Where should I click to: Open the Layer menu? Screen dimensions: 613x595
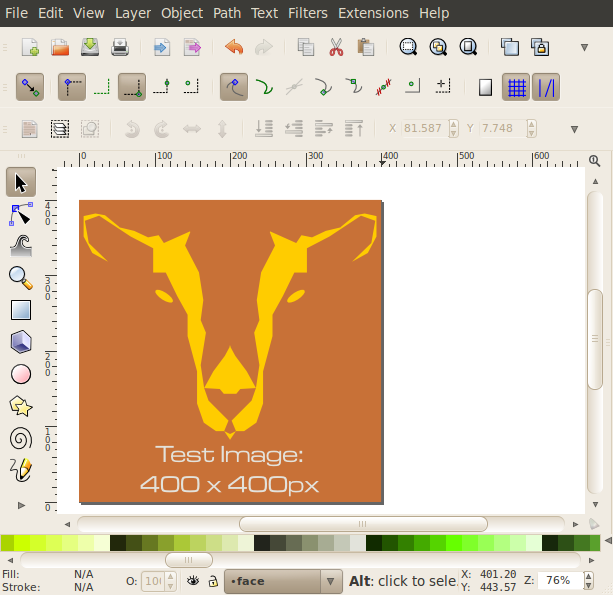click(133, 13)
